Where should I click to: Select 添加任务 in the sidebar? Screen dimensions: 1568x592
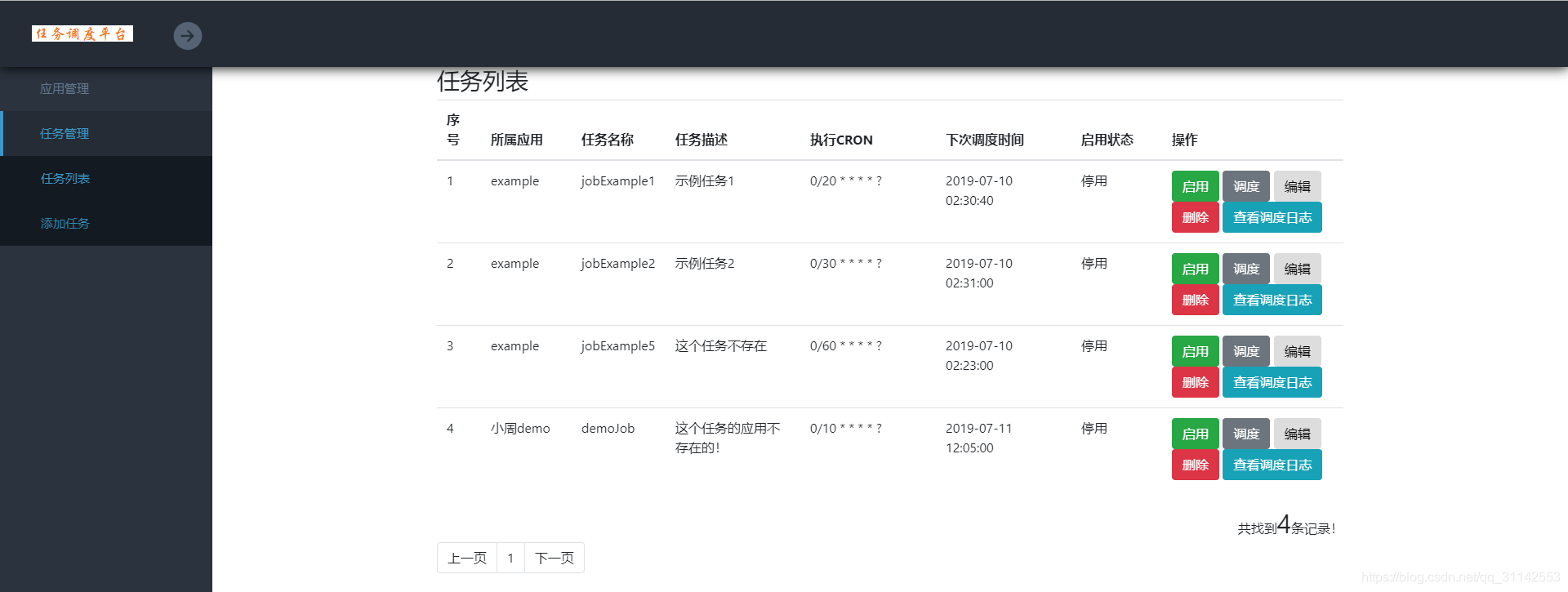[x=106, y=223]
